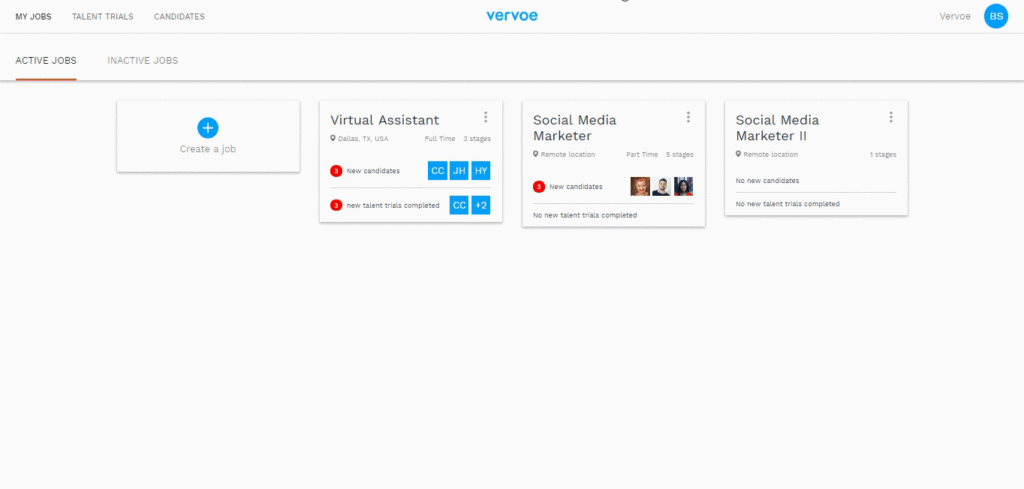Switch to the Inactive Jobs tab
The image size is (1024, 489).
[143, 61]
